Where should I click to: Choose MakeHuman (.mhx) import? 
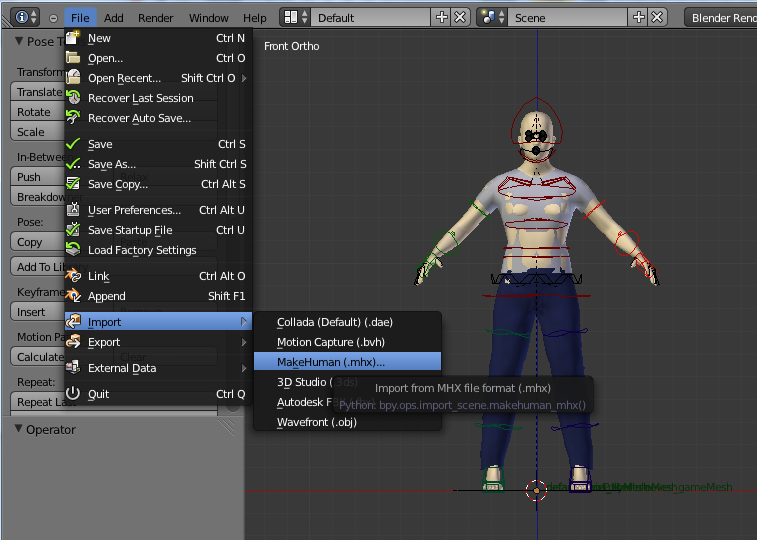click(348, 361)
